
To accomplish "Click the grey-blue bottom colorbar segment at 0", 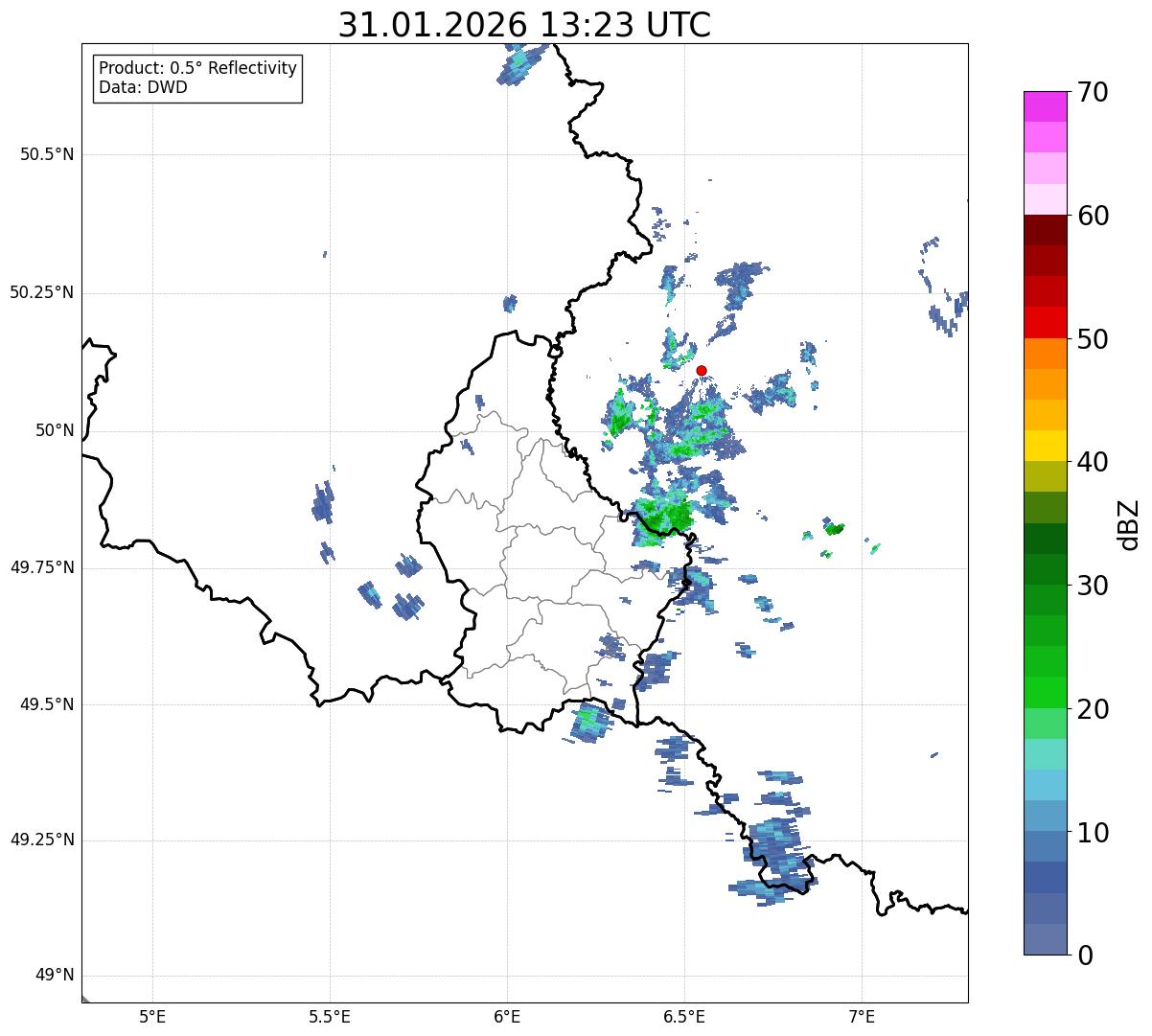I will pos(1046,938).
